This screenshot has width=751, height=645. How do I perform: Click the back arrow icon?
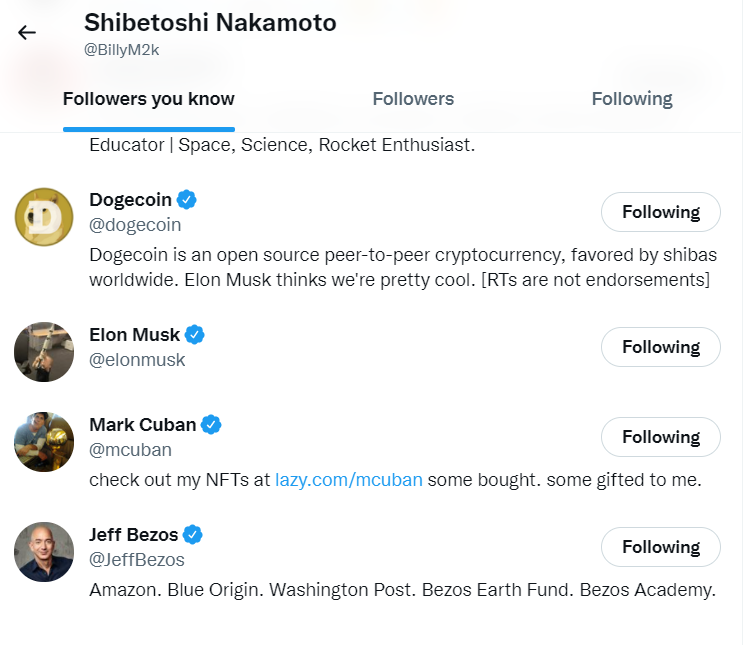tap(27, 32)
